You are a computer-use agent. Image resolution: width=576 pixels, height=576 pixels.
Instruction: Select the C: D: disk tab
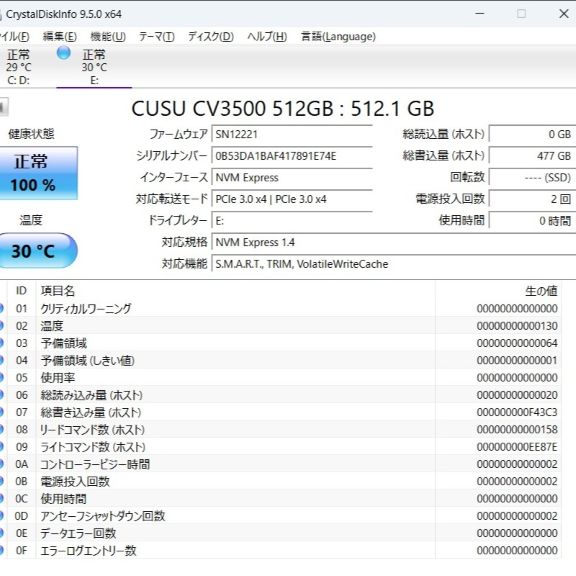pos(18,67)
